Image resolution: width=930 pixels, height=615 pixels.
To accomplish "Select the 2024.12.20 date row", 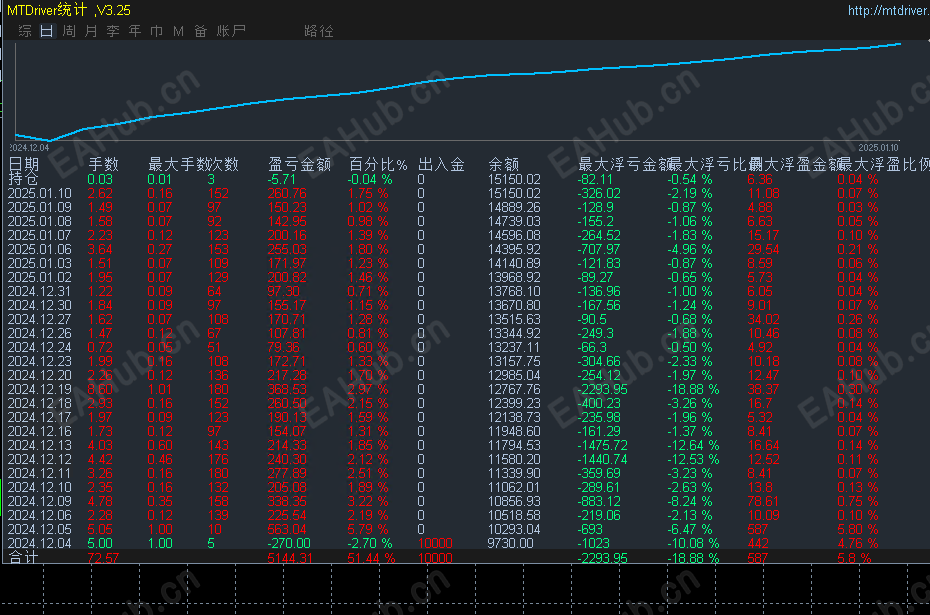I will tap(39, 375).
